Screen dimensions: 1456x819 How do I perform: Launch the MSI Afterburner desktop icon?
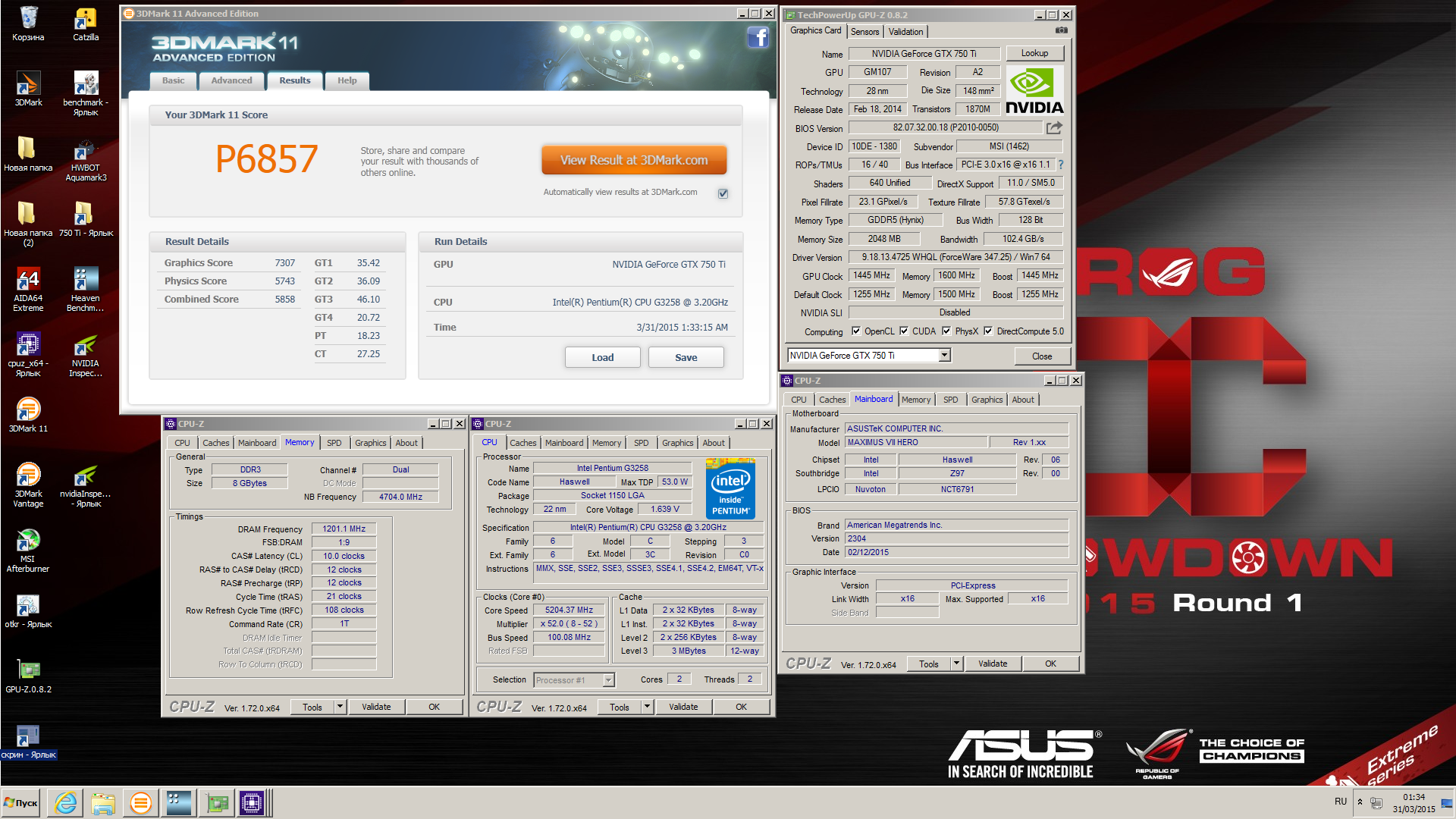tap(28, 550)
